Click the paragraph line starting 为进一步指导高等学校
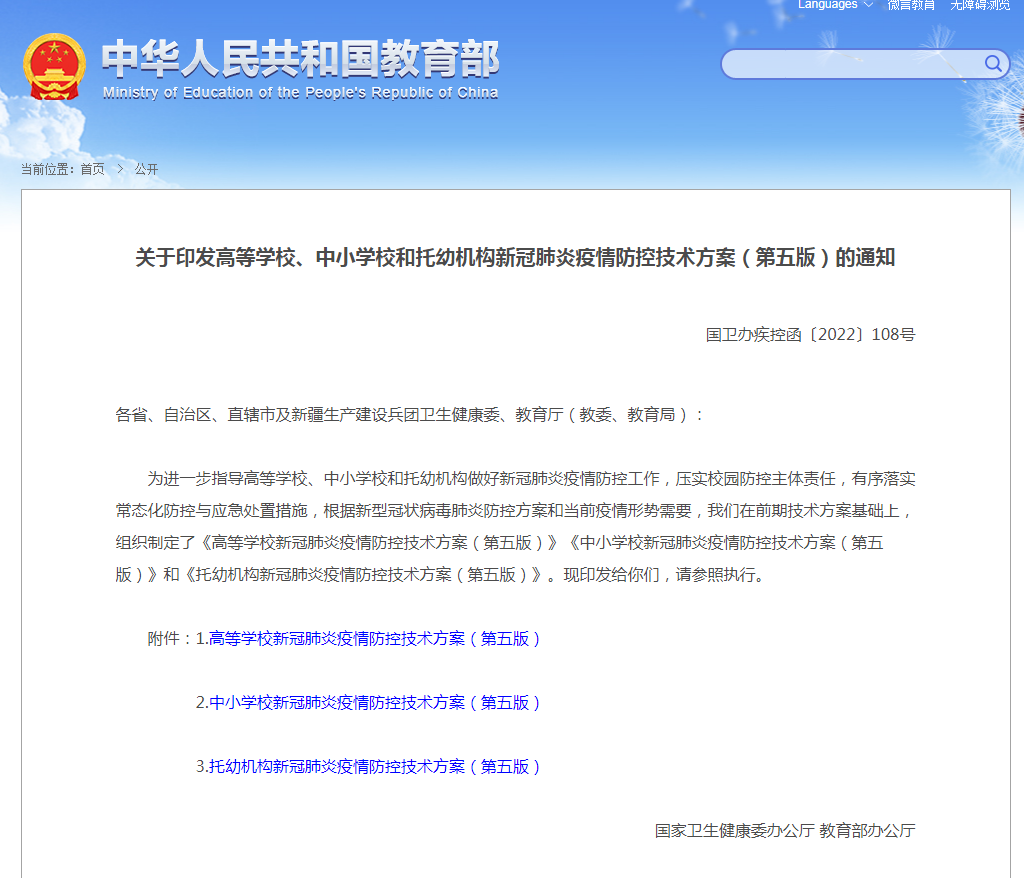This screenshot has width=1024, height=878. point(531,479)
